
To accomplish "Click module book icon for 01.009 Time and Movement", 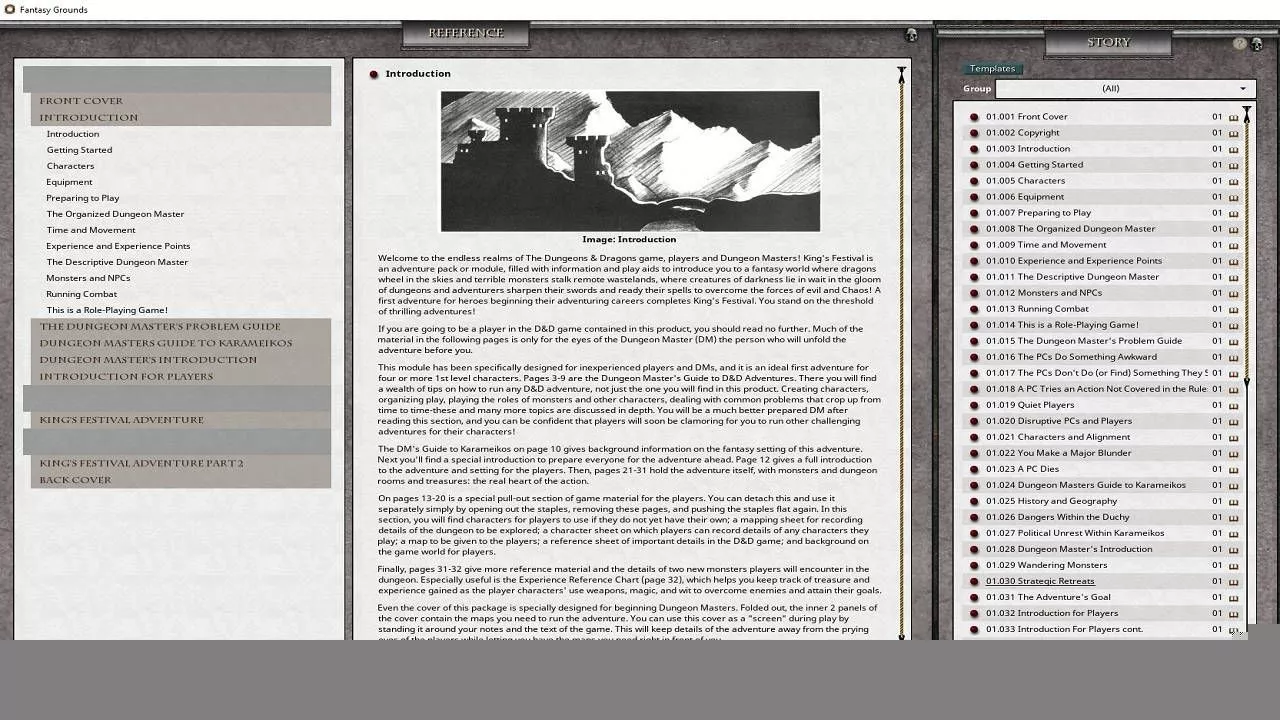I will [1233, 245].
